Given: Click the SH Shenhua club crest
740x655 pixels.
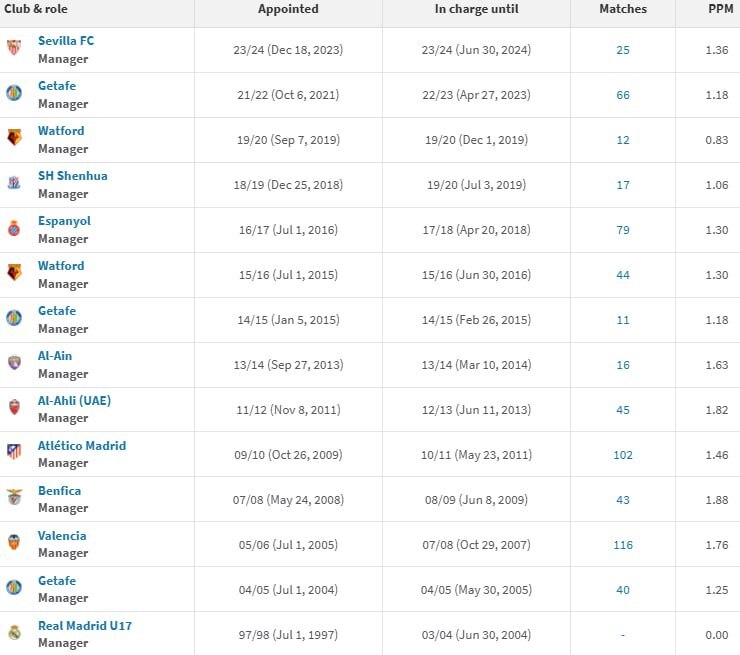Looking at the screenshot, I should (x=14, y=184).
